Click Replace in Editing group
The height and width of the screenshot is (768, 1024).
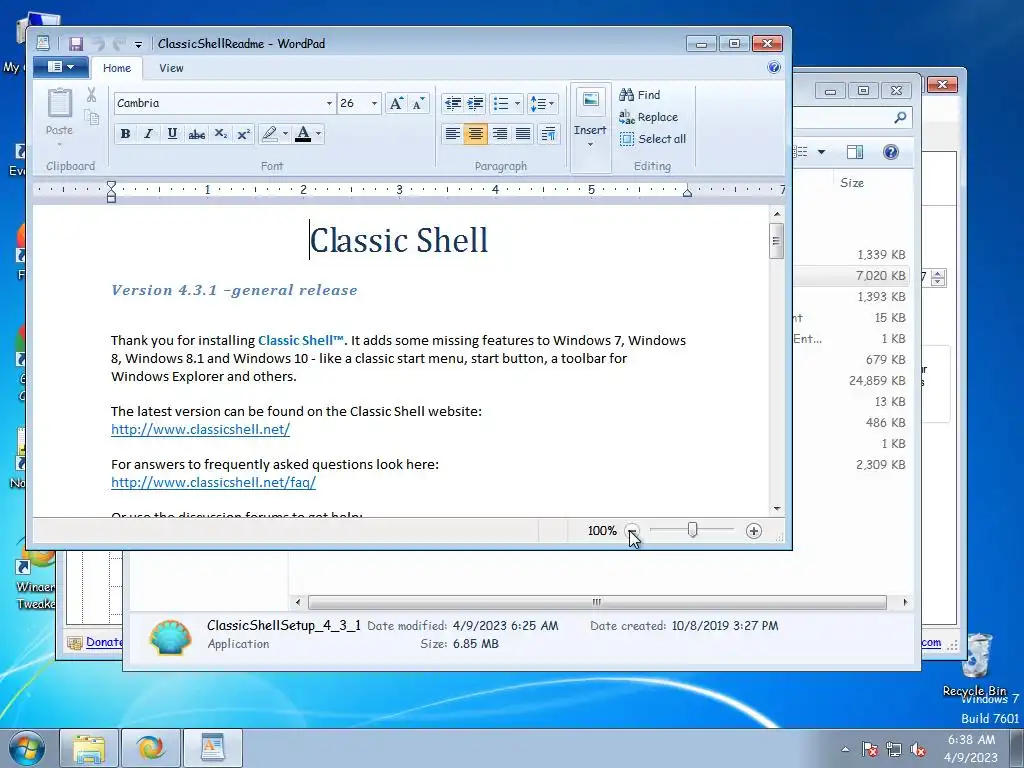[x=648, y=117]
